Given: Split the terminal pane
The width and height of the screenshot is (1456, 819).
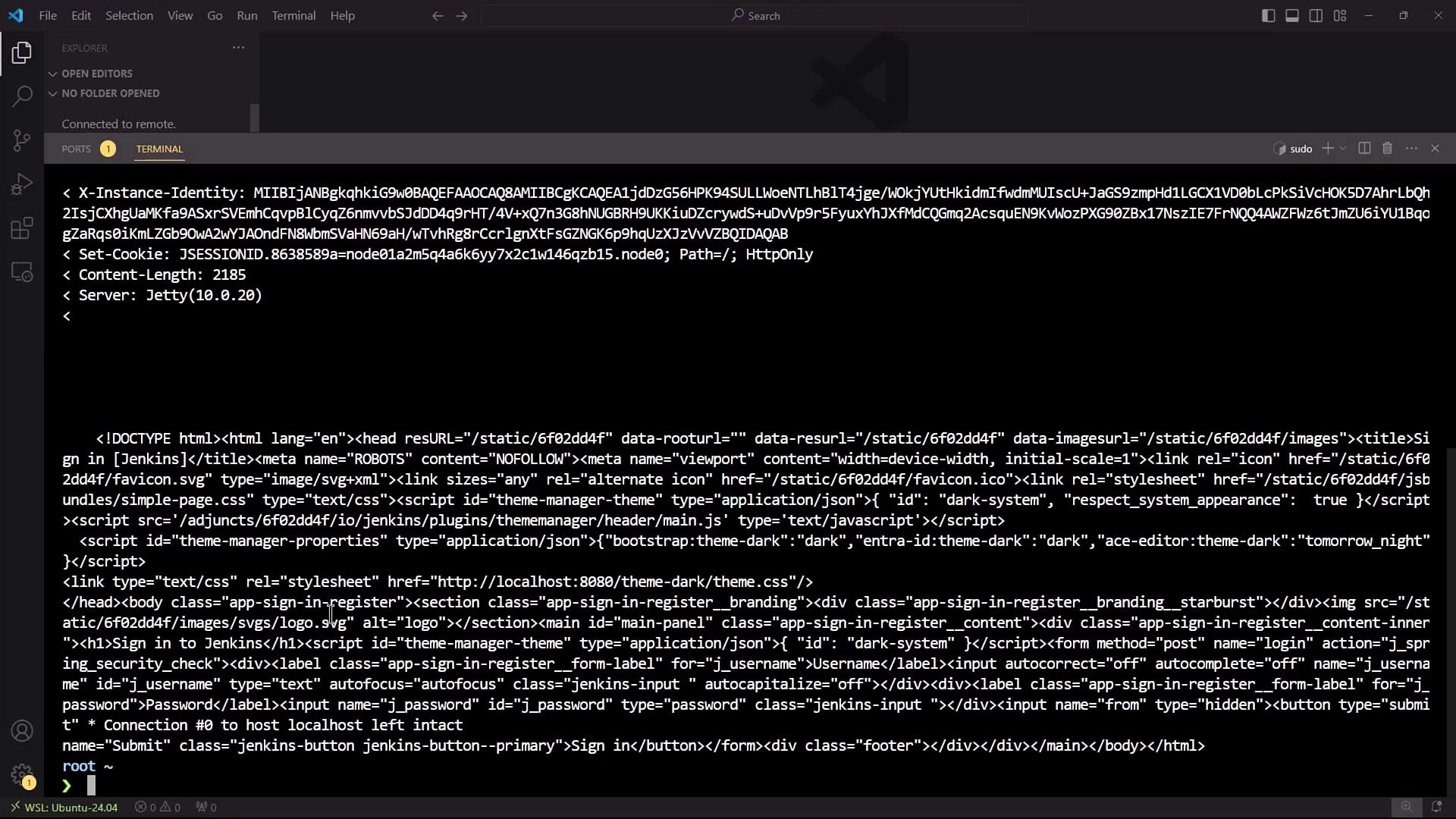Looking at the screenshot, I should [1364, 149].
